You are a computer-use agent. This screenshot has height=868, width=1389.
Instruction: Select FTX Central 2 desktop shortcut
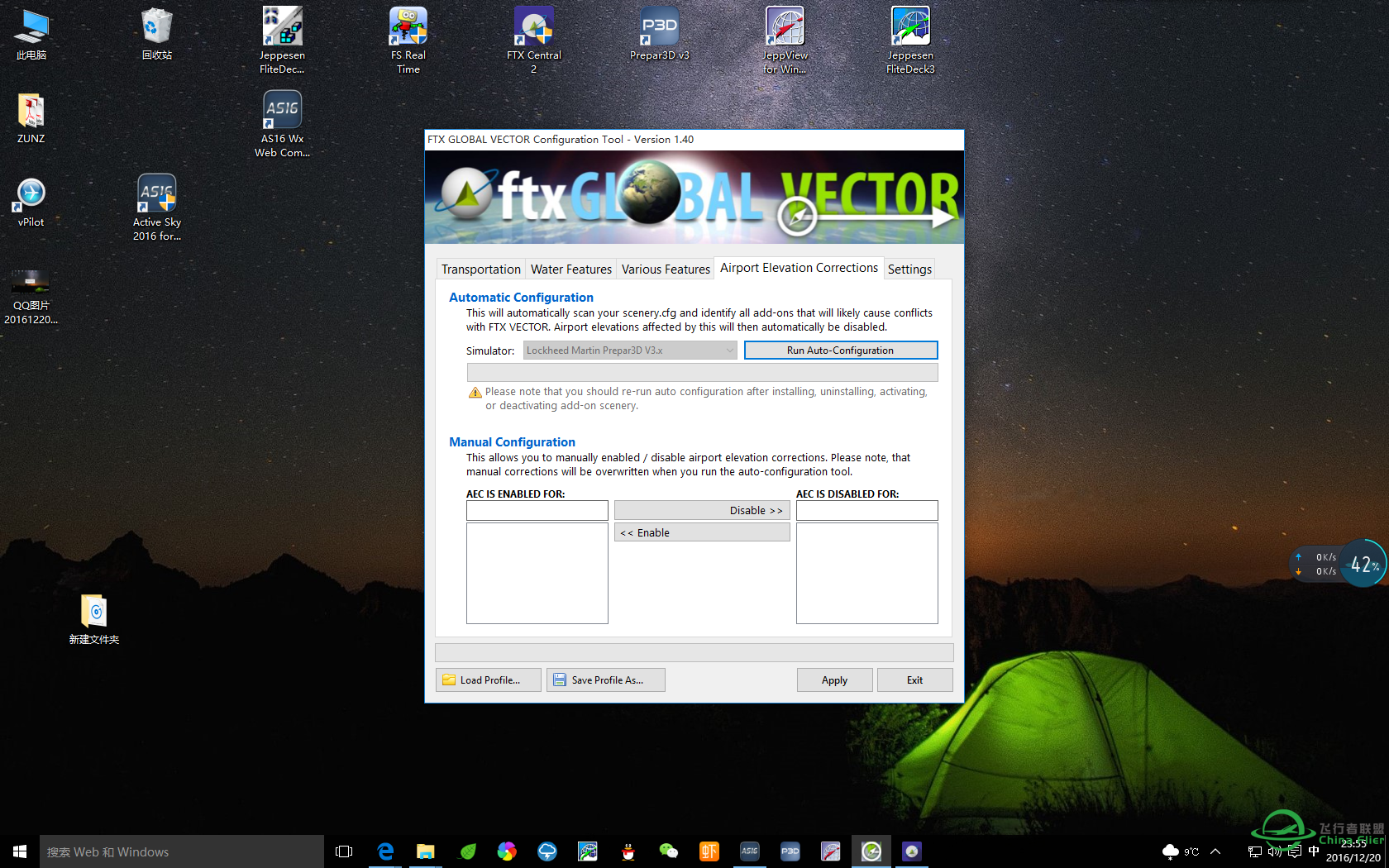coord(534,41)
